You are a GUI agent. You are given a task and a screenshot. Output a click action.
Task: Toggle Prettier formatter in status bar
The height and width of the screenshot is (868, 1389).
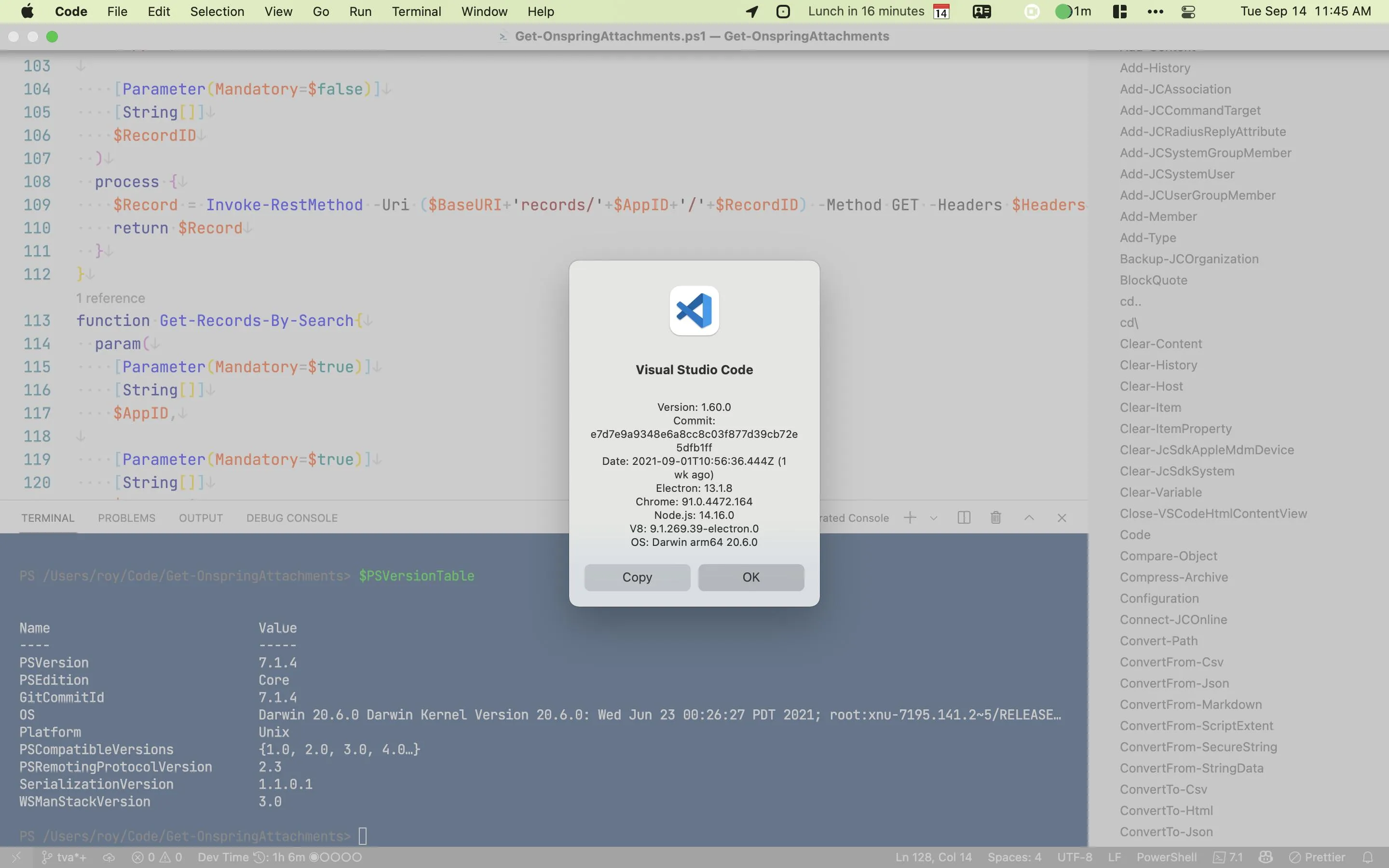pyautogui.click(x=1317, y=857)
